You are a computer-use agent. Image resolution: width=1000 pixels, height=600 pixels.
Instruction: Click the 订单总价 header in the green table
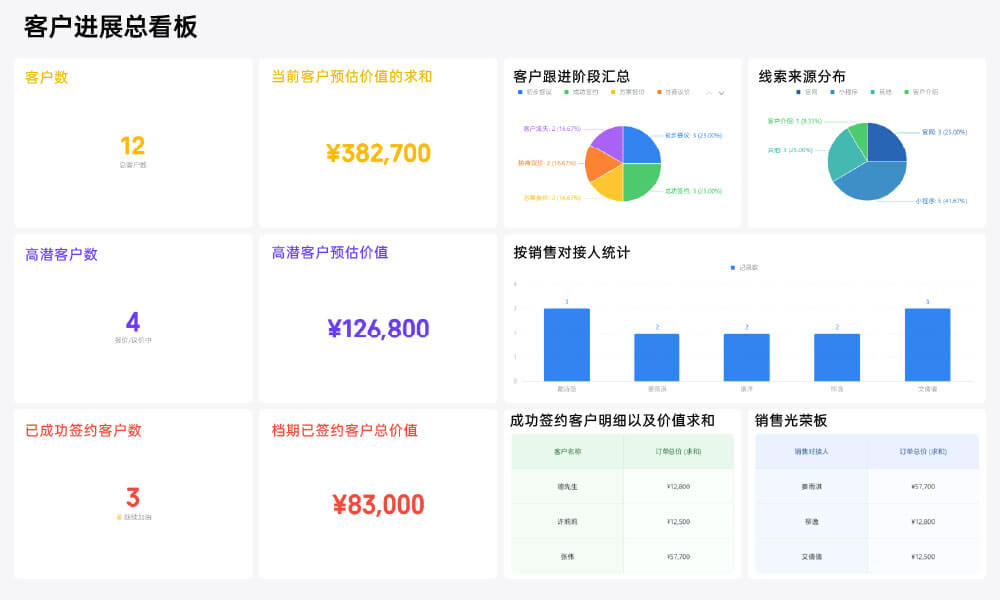point(679,451)
